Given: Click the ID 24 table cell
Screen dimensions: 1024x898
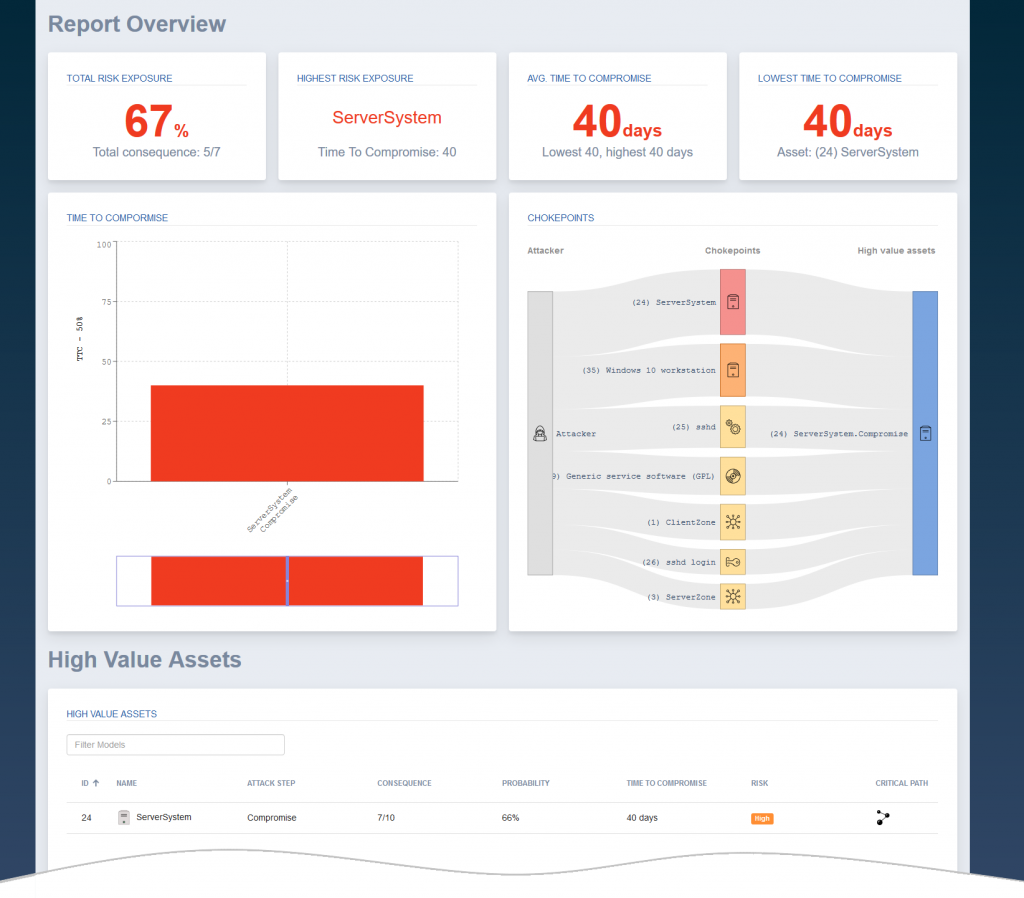Looking at the screenshot, I should 86,818.
